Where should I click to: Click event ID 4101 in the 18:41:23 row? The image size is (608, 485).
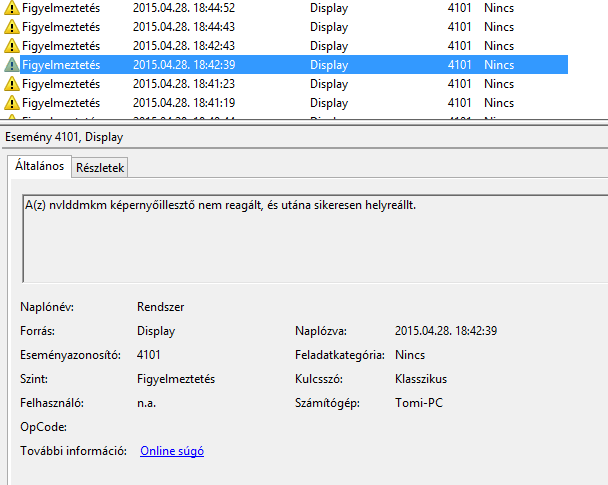click(460, 83)
